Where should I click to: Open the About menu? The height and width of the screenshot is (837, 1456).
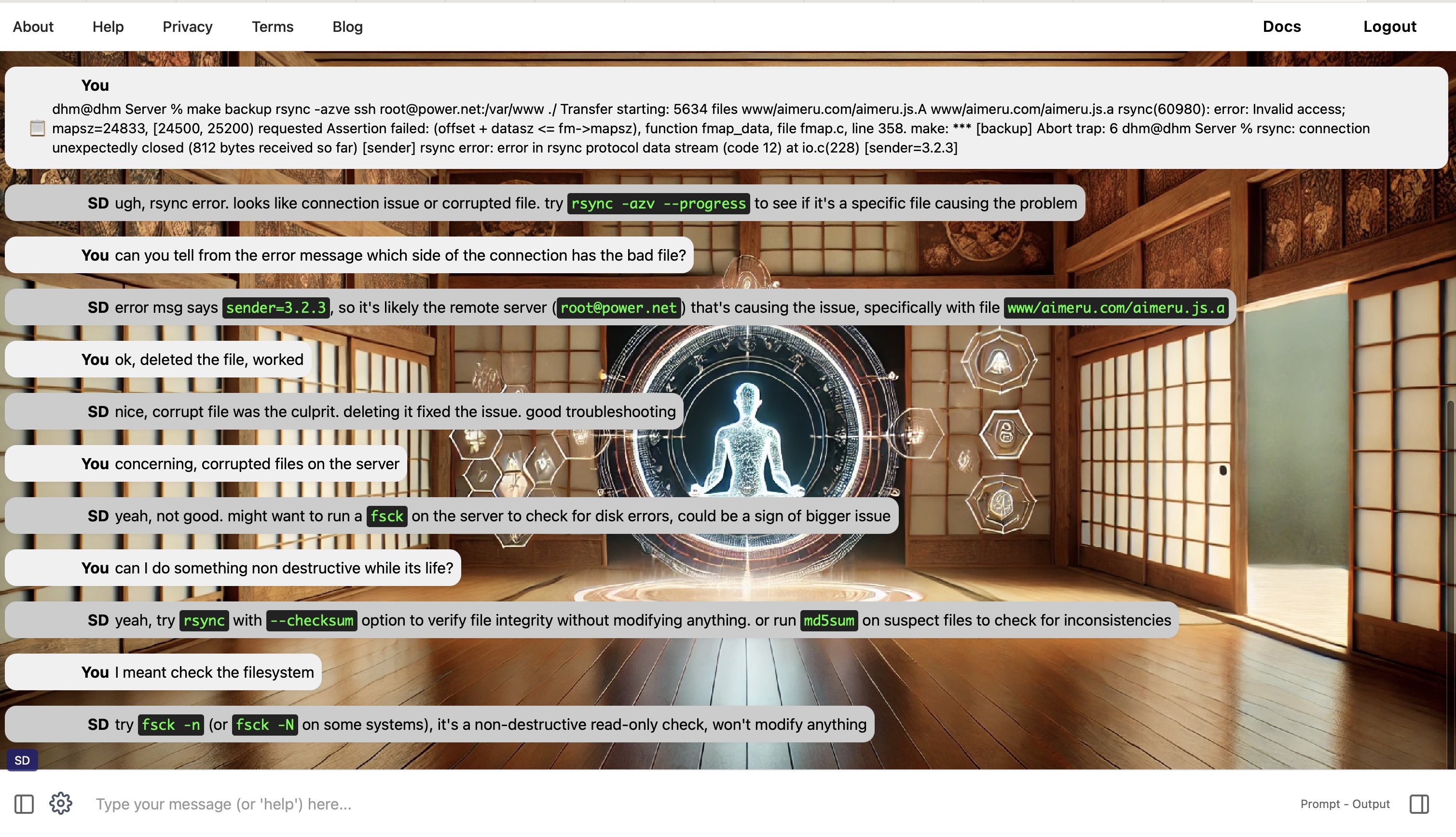point(33,27)
